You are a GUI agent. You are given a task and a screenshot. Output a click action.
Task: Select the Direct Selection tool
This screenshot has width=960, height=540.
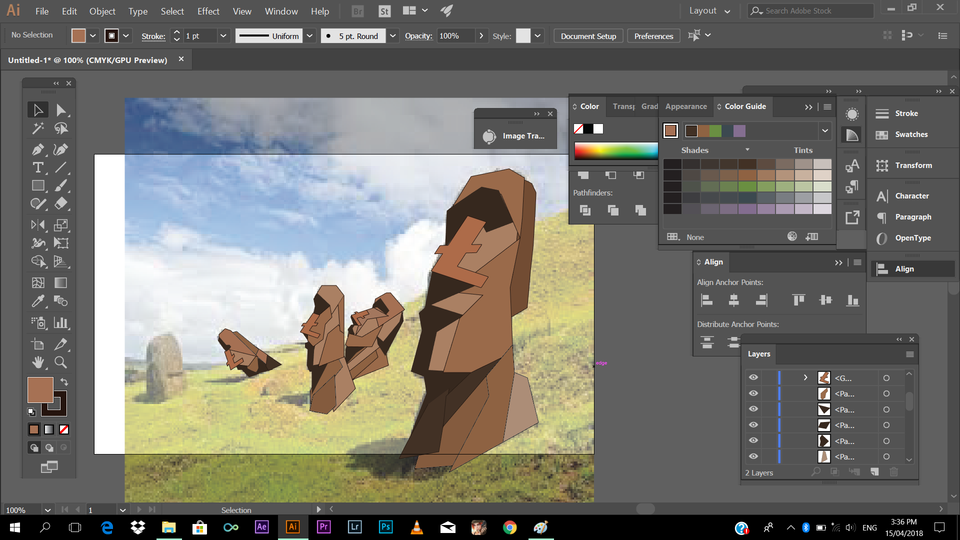click(61, 110)
